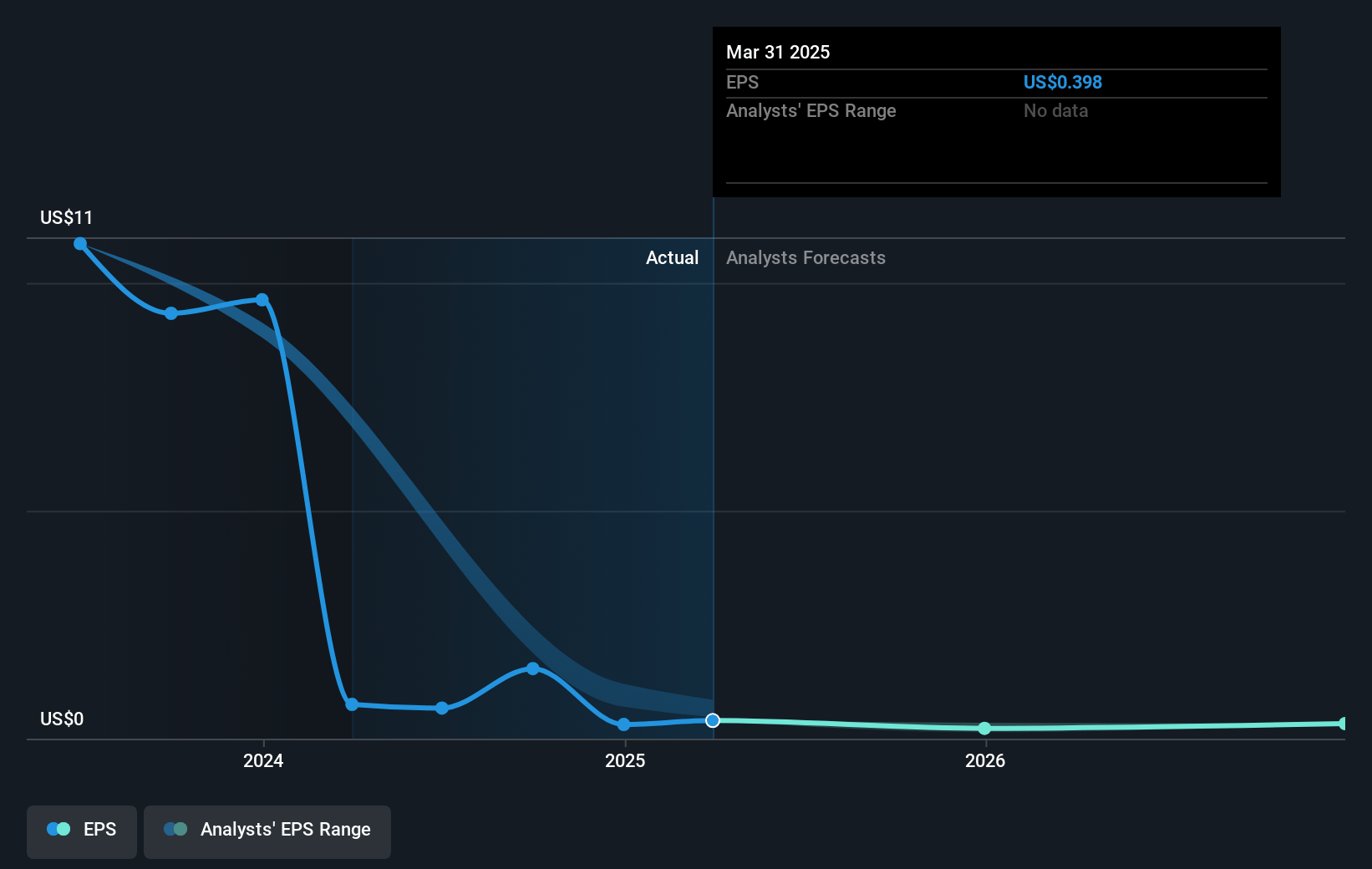Click the EPS data point at 2025
The height and width of the screenshot is (869, 1372).
tap(623, 724)
